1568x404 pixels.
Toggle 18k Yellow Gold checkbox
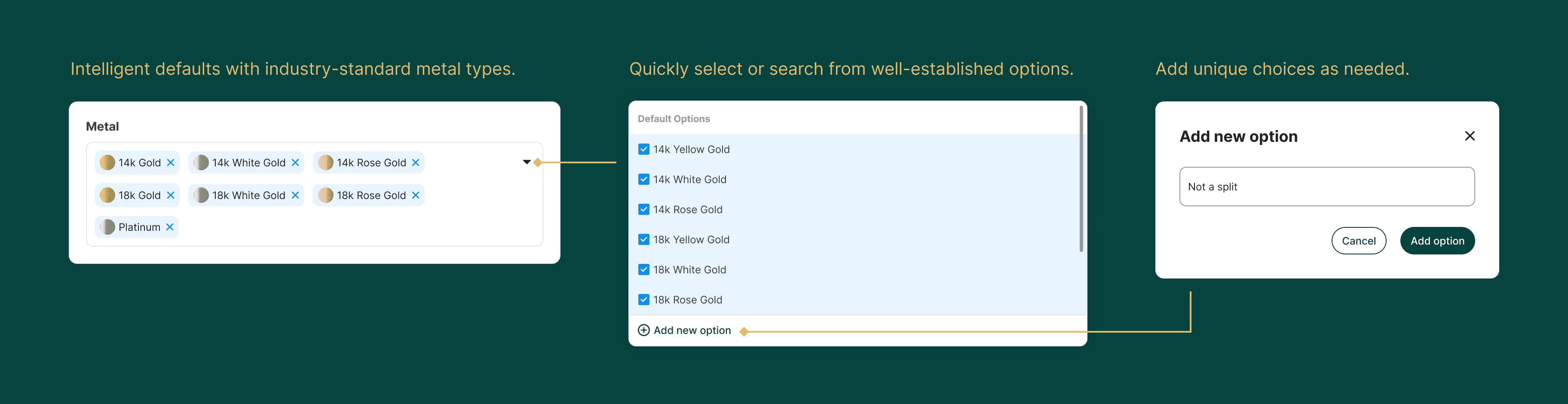pyautogui.click(x=643, y=240)
